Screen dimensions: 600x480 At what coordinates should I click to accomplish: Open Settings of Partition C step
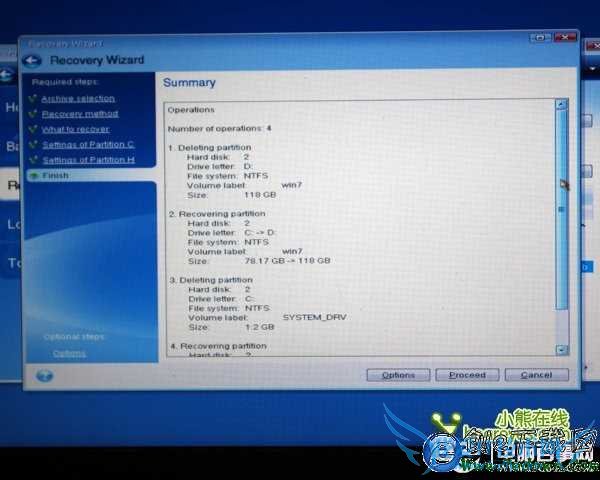[x=88, y=145]
